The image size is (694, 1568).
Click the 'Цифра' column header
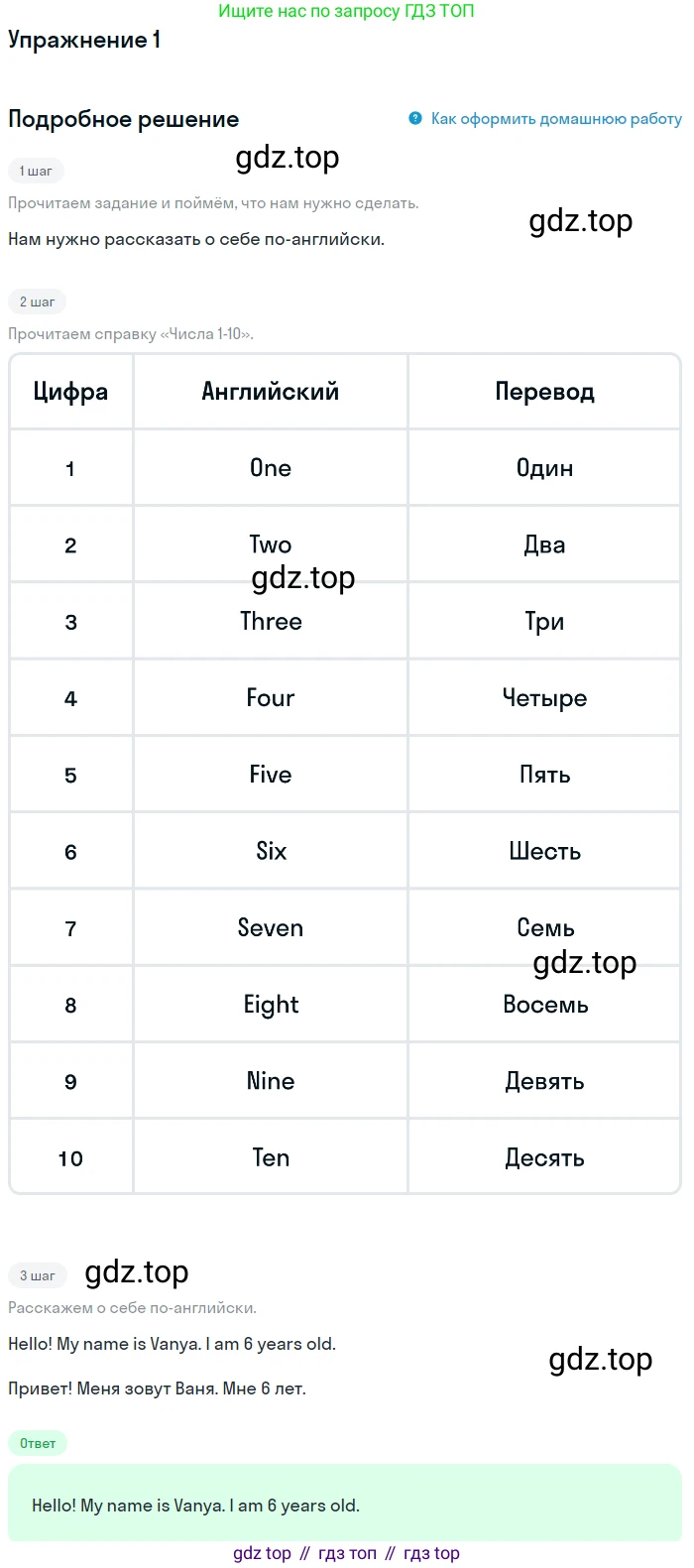point(70,392)
